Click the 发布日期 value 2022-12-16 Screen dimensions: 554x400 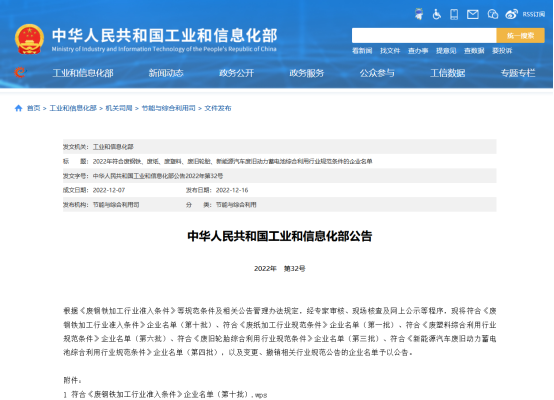tap(232, 190)
